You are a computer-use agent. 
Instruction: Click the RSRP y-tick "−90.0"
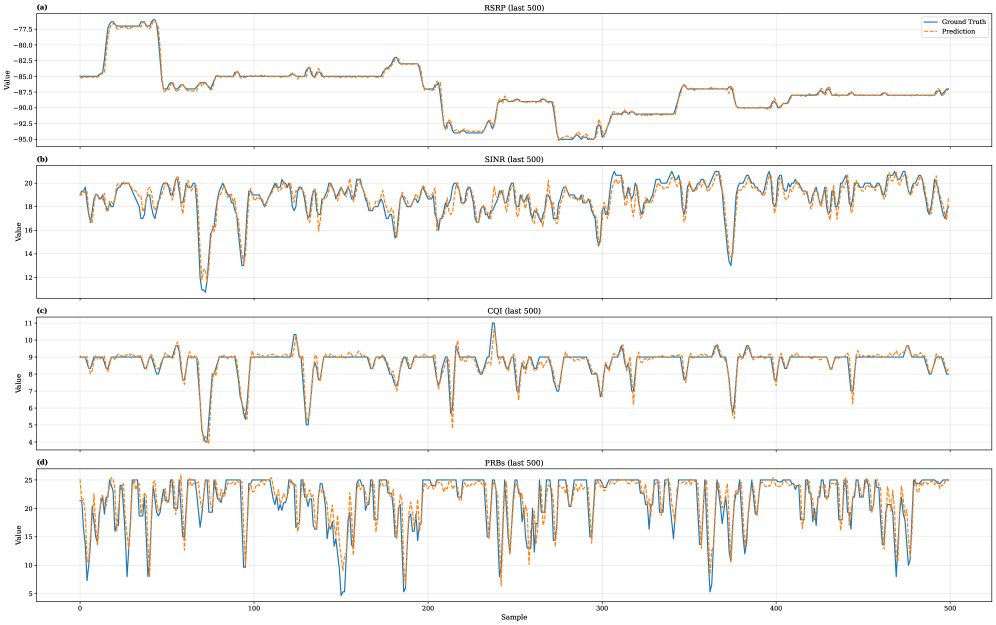[x=22, y=108]
